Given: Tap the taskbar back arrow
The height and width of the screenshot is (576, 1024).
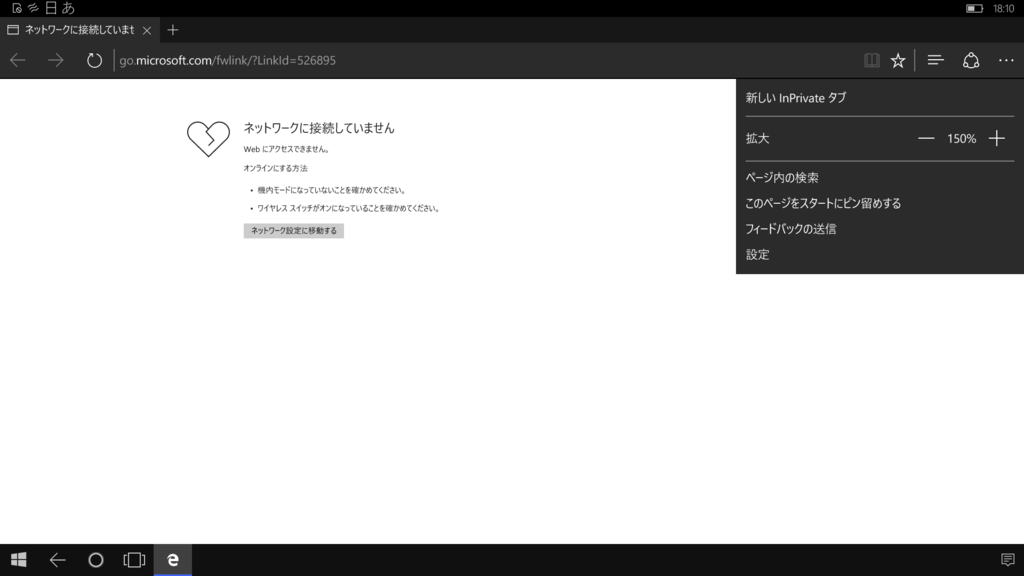Looking at the screenshot, I should click(57, 560).
